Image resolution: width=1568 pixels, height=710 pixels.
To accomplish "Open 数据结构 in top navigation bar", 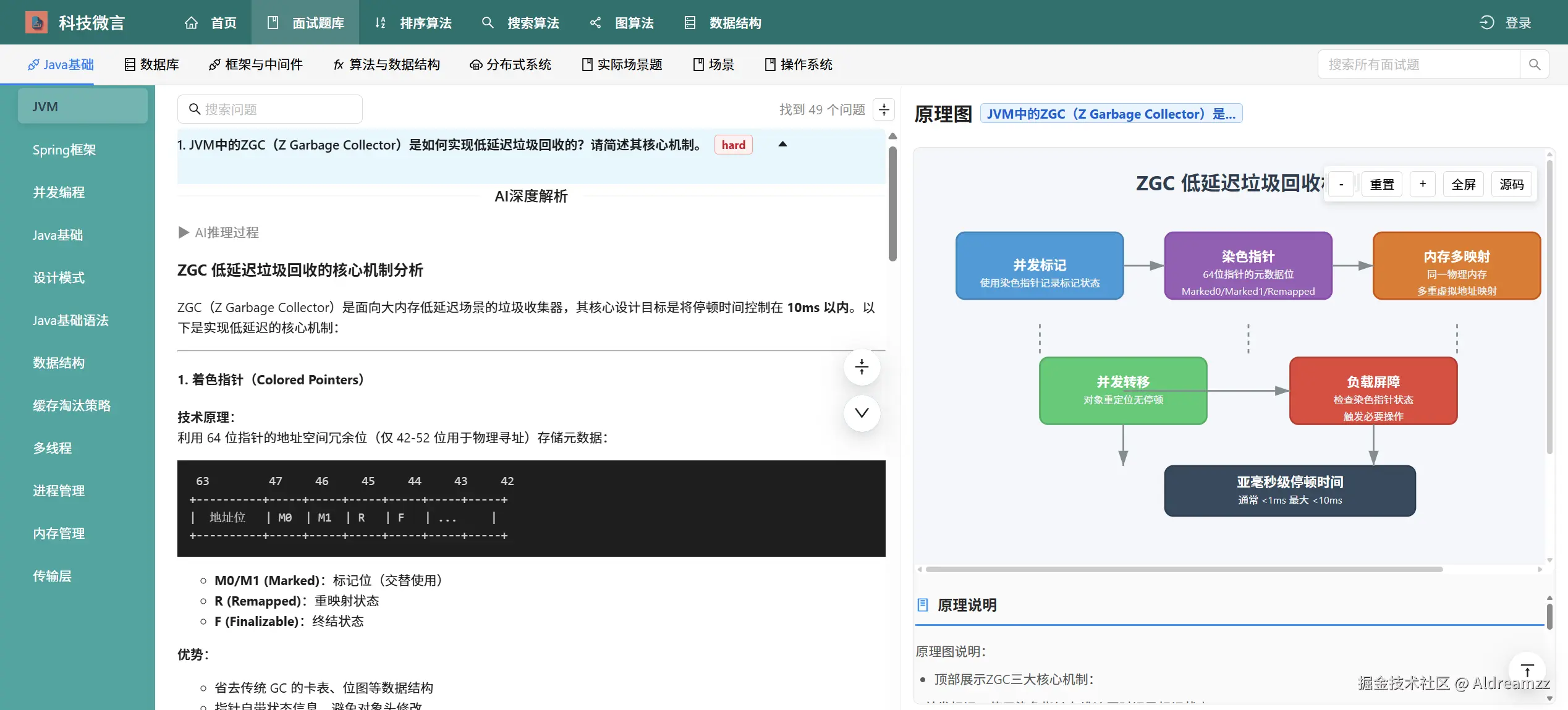I will [x=723, y=23].
